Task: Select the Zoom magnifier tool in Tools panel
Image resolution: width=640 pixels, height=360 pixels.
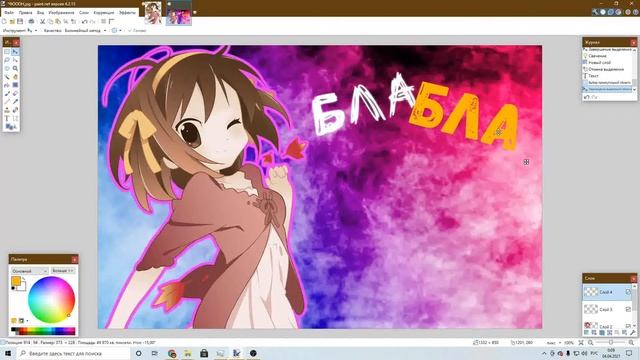Action: pyautogui.click(x=15, y=68)
